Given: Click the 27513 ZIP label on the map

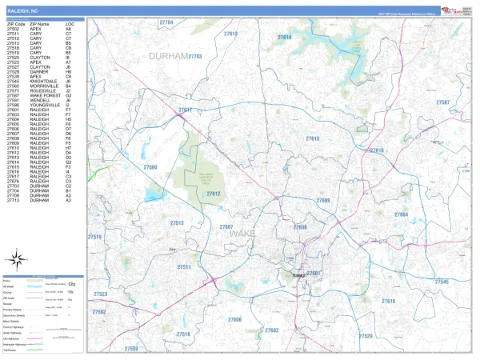Looking at the screenshot, I should pos(177,223).
